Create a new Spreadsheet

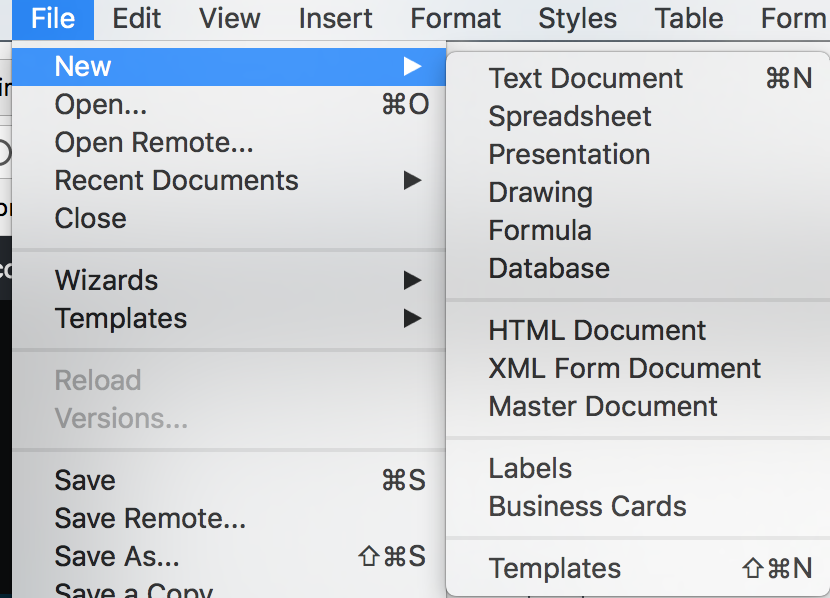pos(638,117)
